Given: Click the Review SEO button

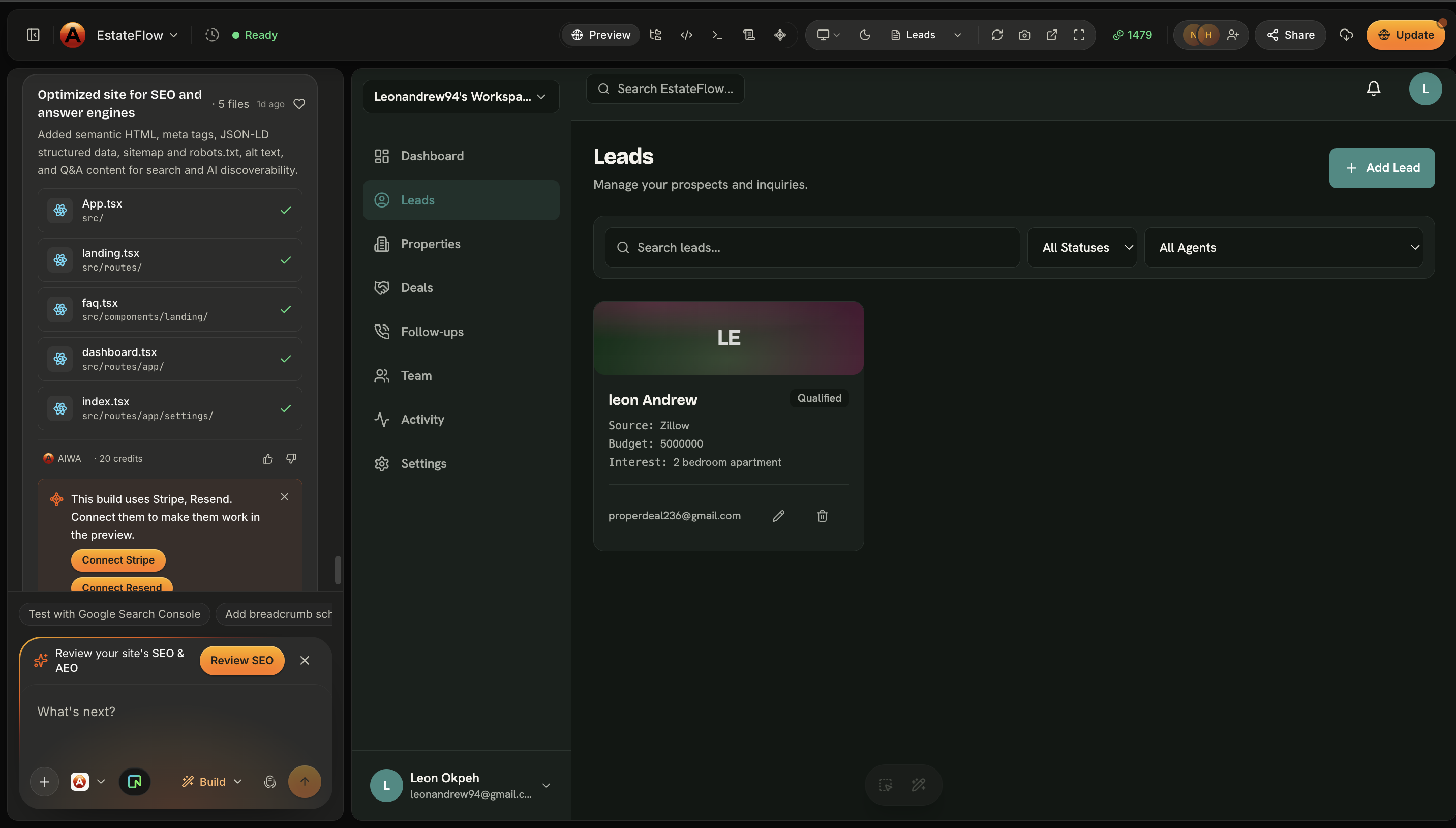Looking at the screenshot, I should click(x=242, y=660).
